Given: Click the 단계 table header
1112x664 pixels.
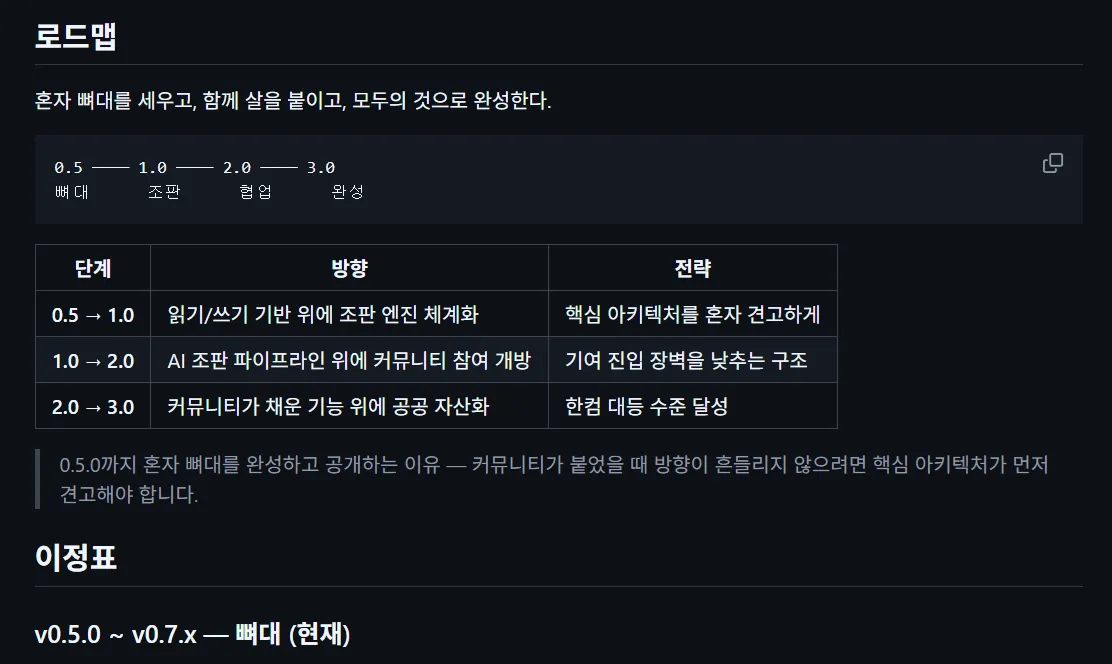Looking at the screenshot, I should (92, 268).
